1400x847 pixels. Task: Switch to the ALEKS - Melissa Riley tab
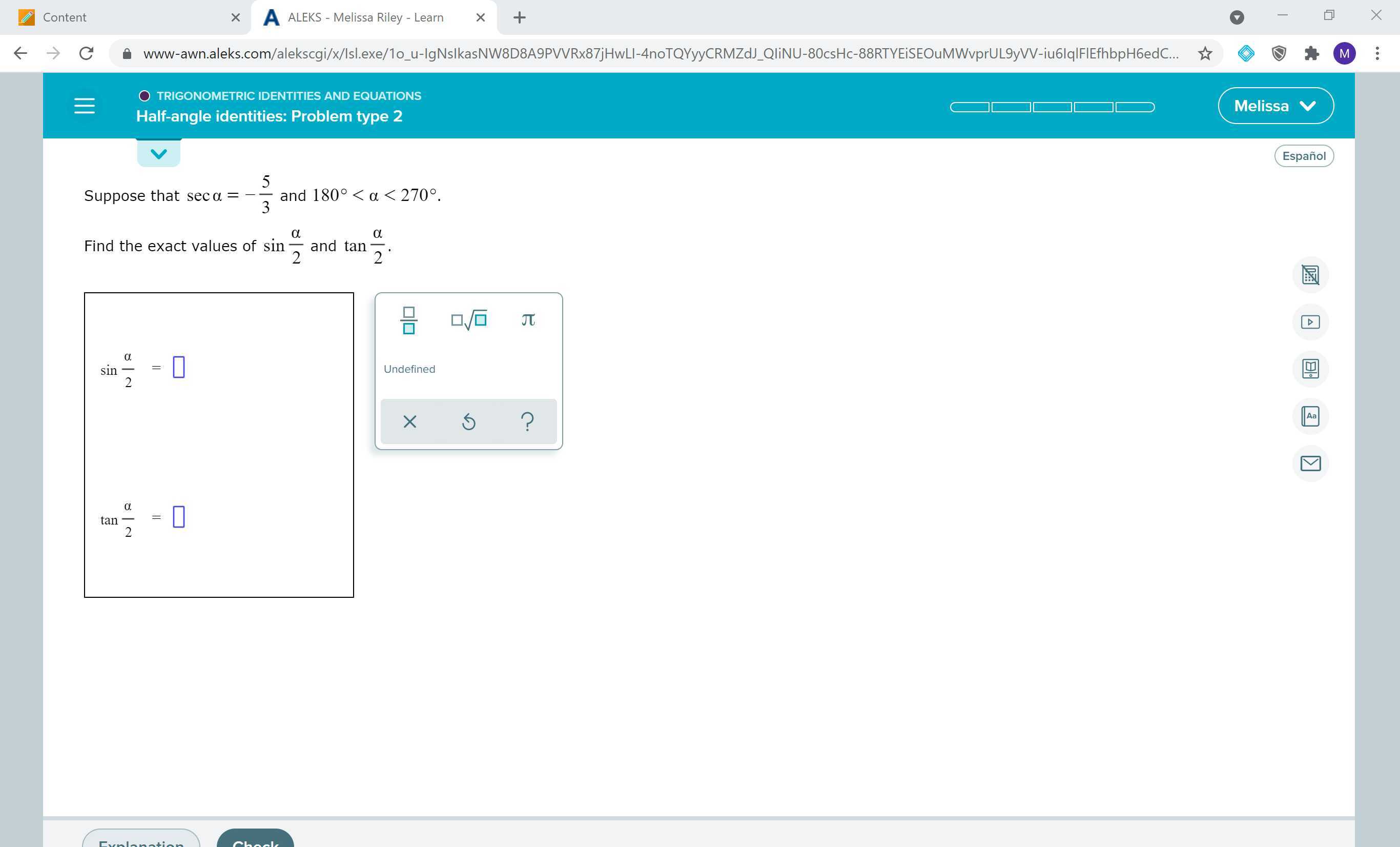coord(364,17)
